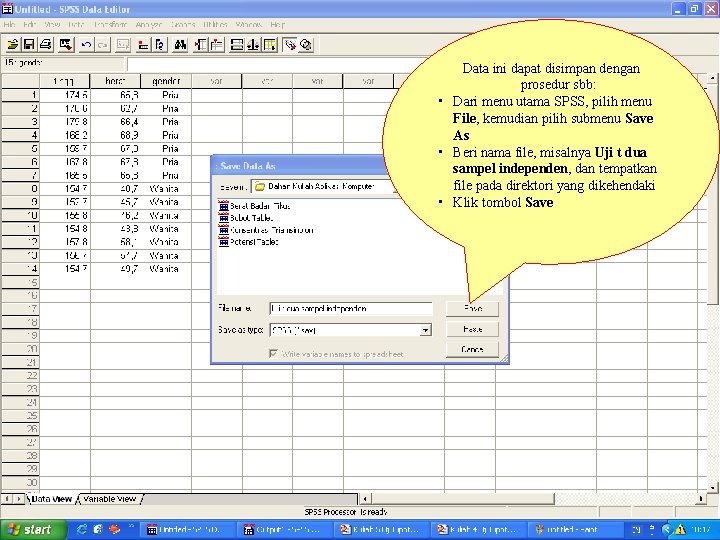The image size is (720, 540).
Task: Open the File menu
Action: pyautogui.click(x=9, y=24)
